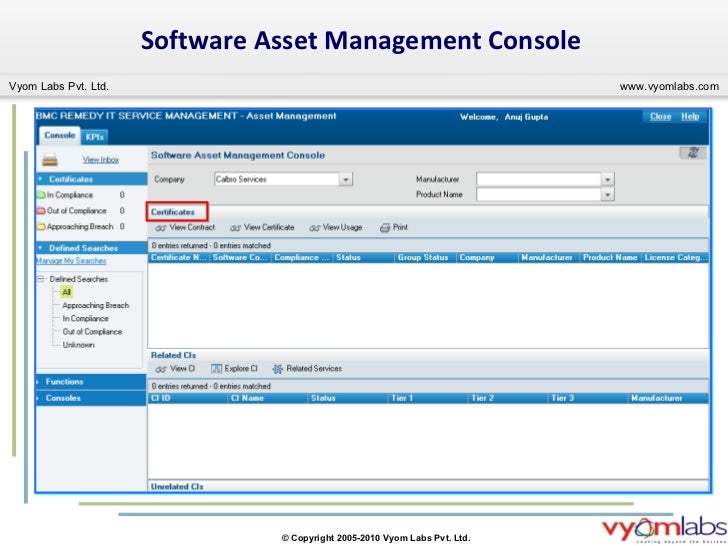Click the Manufacturer input field
Image resolution: width=728 pixels, height=546 pixels.
539,179
